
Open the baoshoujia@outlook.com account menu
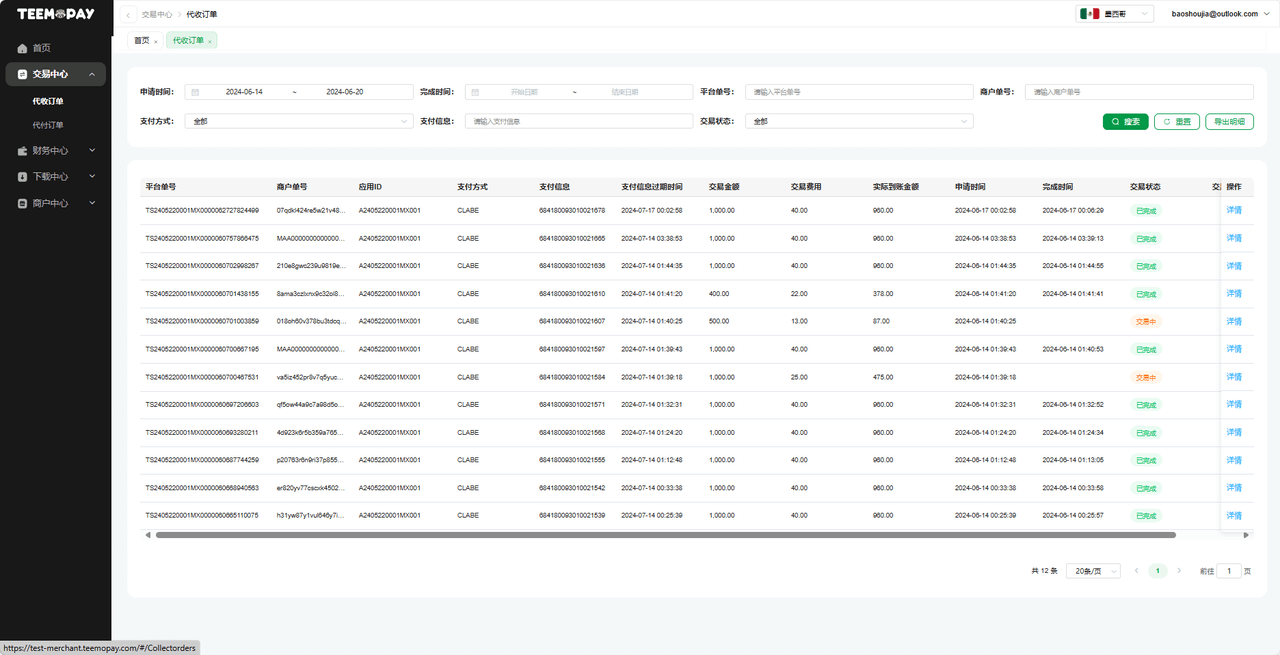pos(1221,14)
